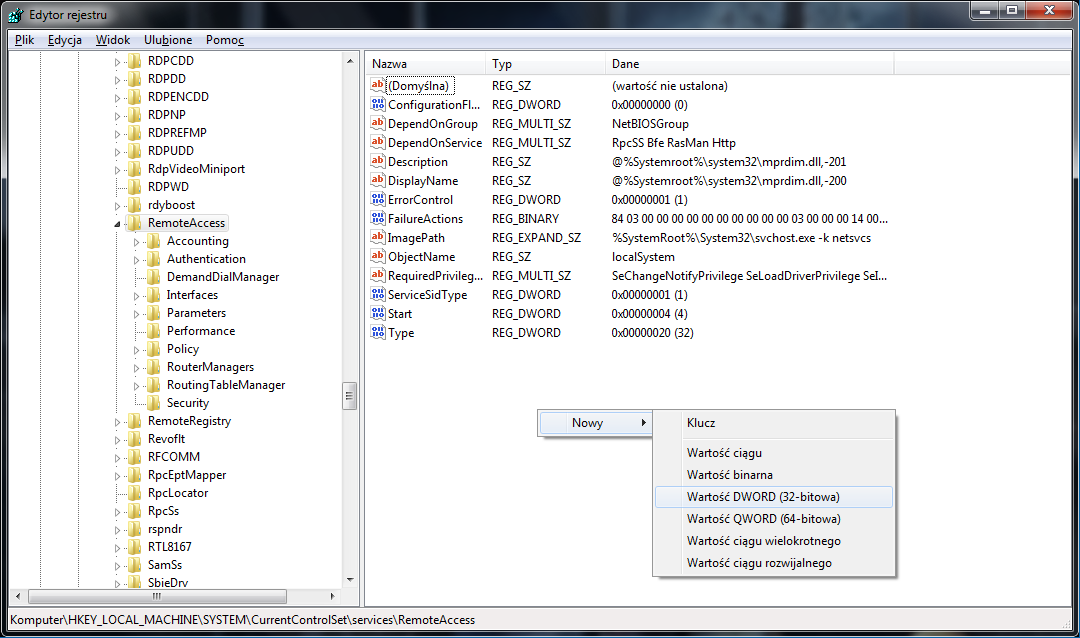This screenshot has width=1080, height=638.
Task: Click the ServiceSidType DWORD icon
Action: 377,295
